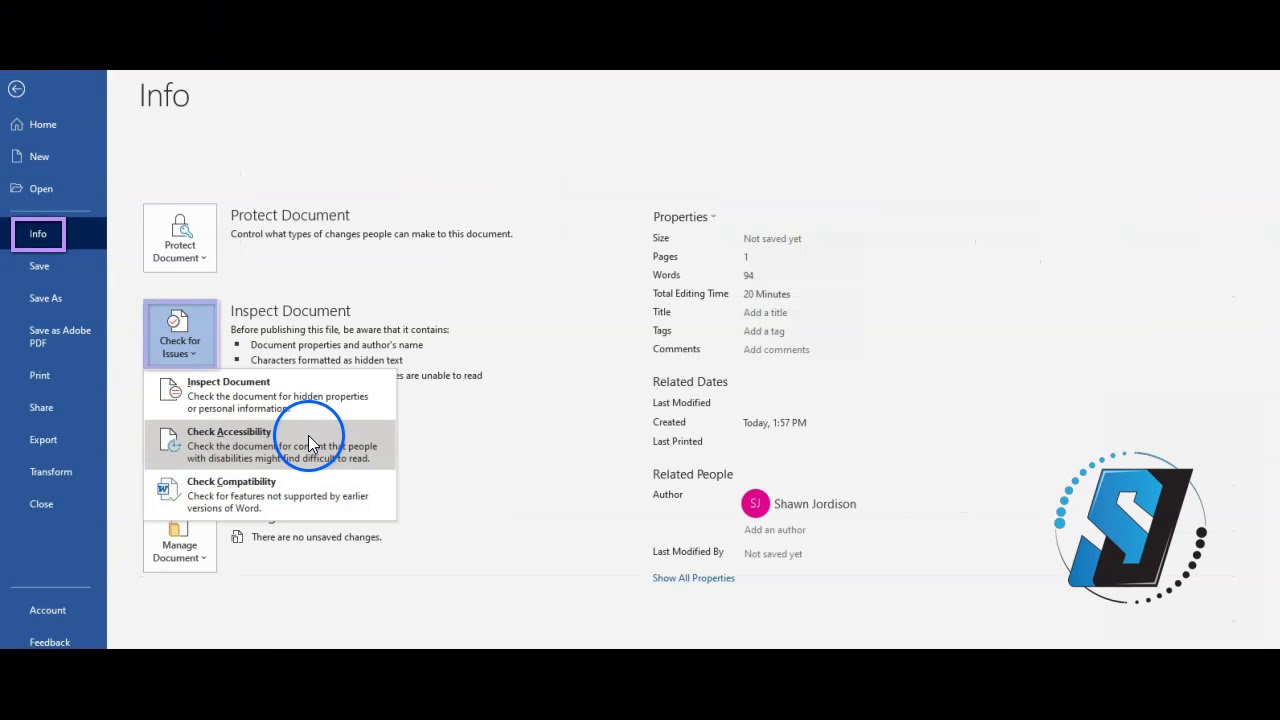
Task: Select Save in backstage menu
Action: pyautogui.click(x=39, y=266)
